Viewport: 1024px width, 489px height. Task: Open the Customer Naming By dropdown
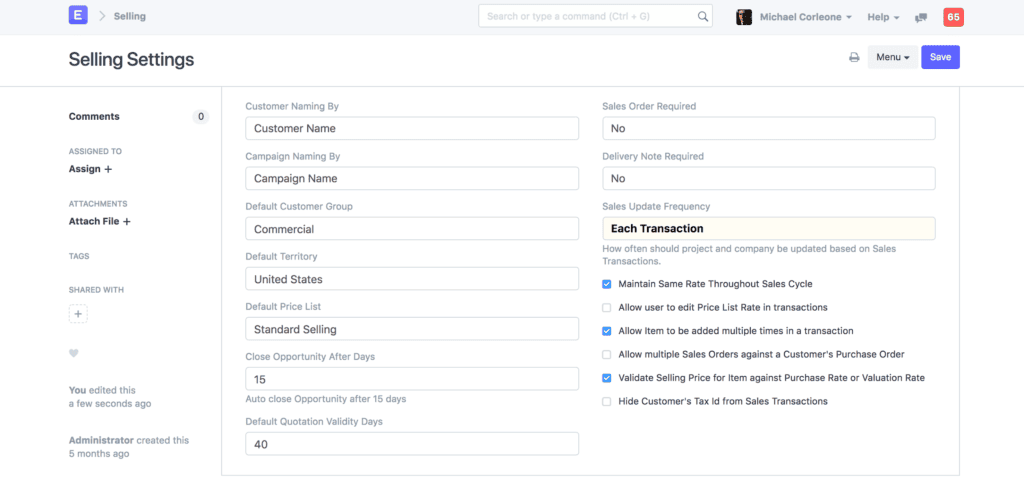coord(412,129)
